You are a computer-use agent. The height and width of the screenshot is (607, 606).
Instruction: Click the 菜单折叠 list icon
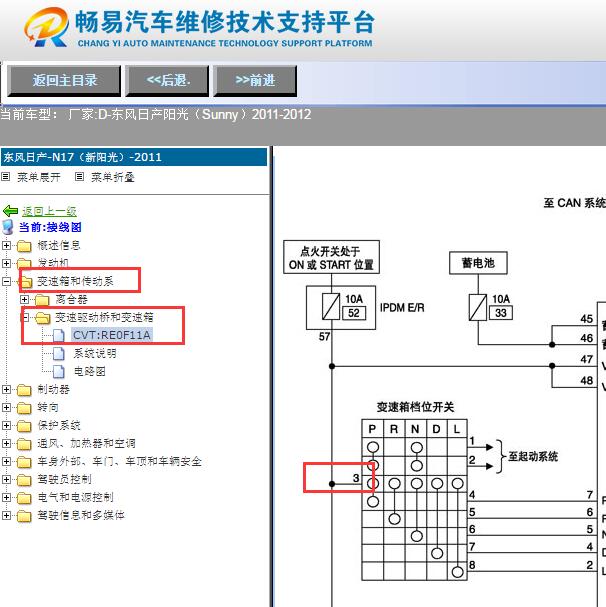[x=79, y=177]
